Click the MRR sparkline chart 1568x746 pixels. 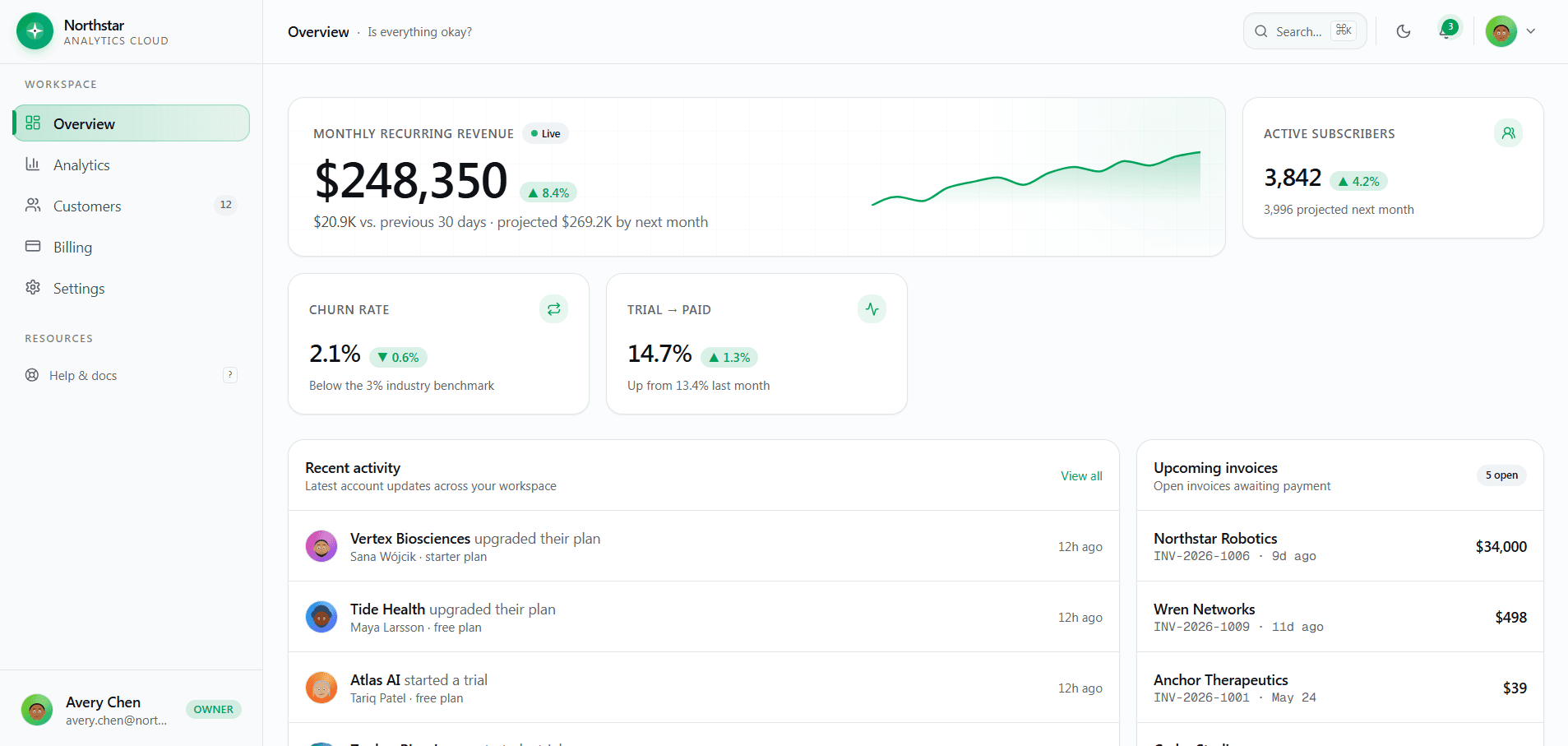pos(1036,178)
